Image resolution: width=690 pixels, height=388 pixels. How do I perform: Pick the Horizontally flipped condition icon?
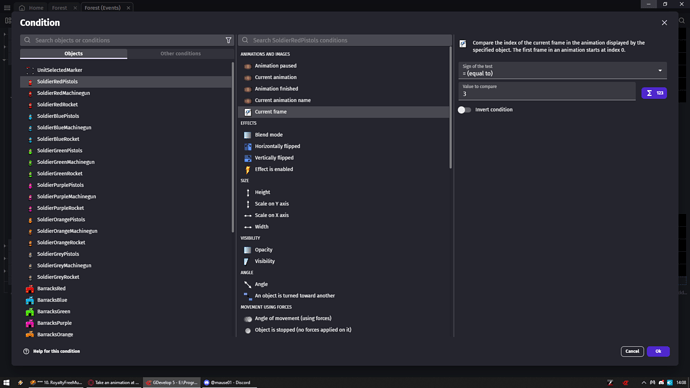coord(248,146)
